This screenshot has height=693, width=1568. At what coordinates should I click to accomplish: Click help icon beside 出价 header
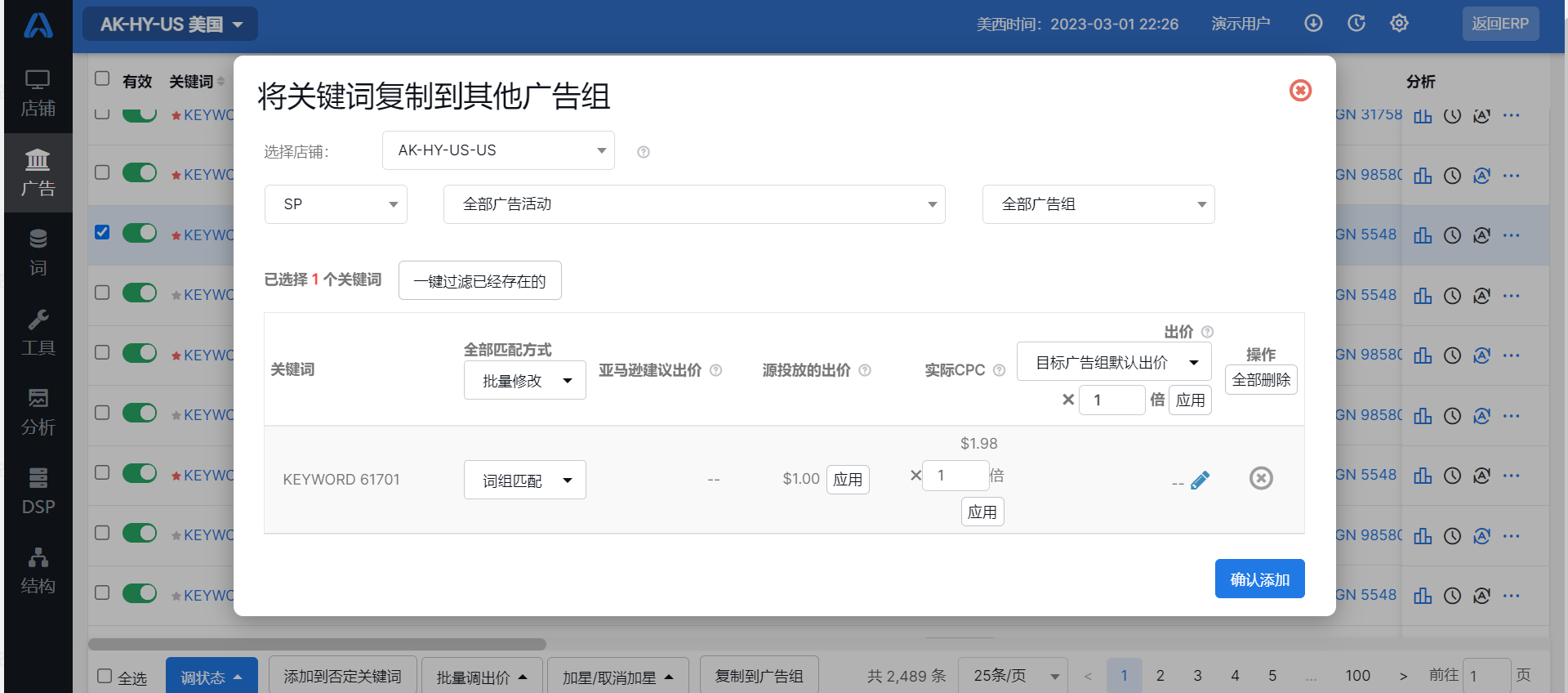tap(1208, 332)
